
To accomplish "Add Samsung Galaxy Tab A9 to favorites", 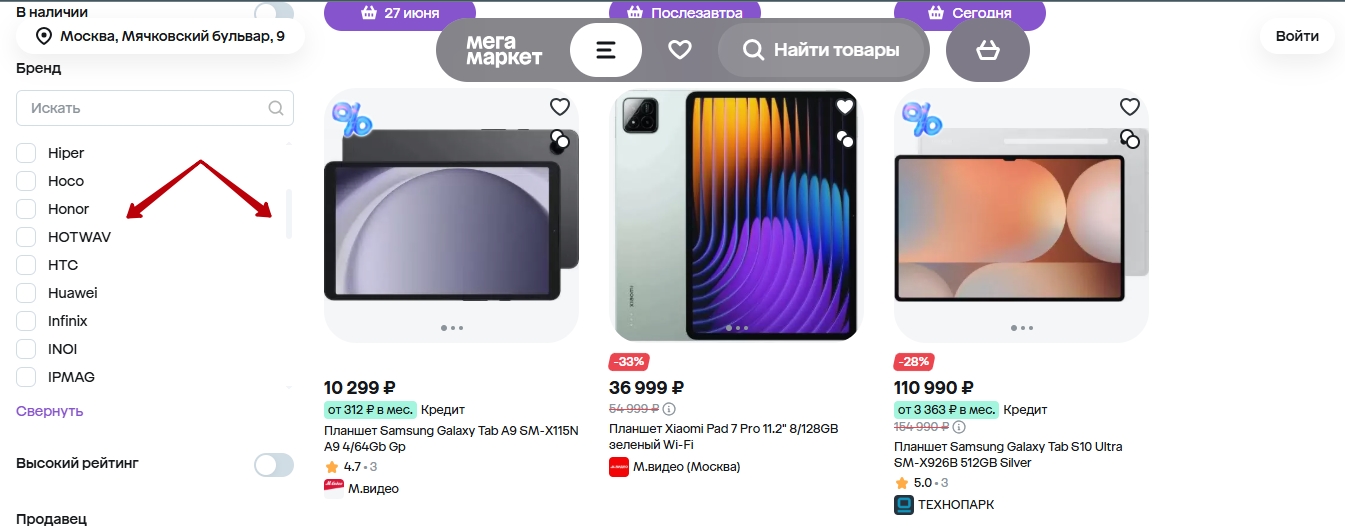I will click(559, 107).
